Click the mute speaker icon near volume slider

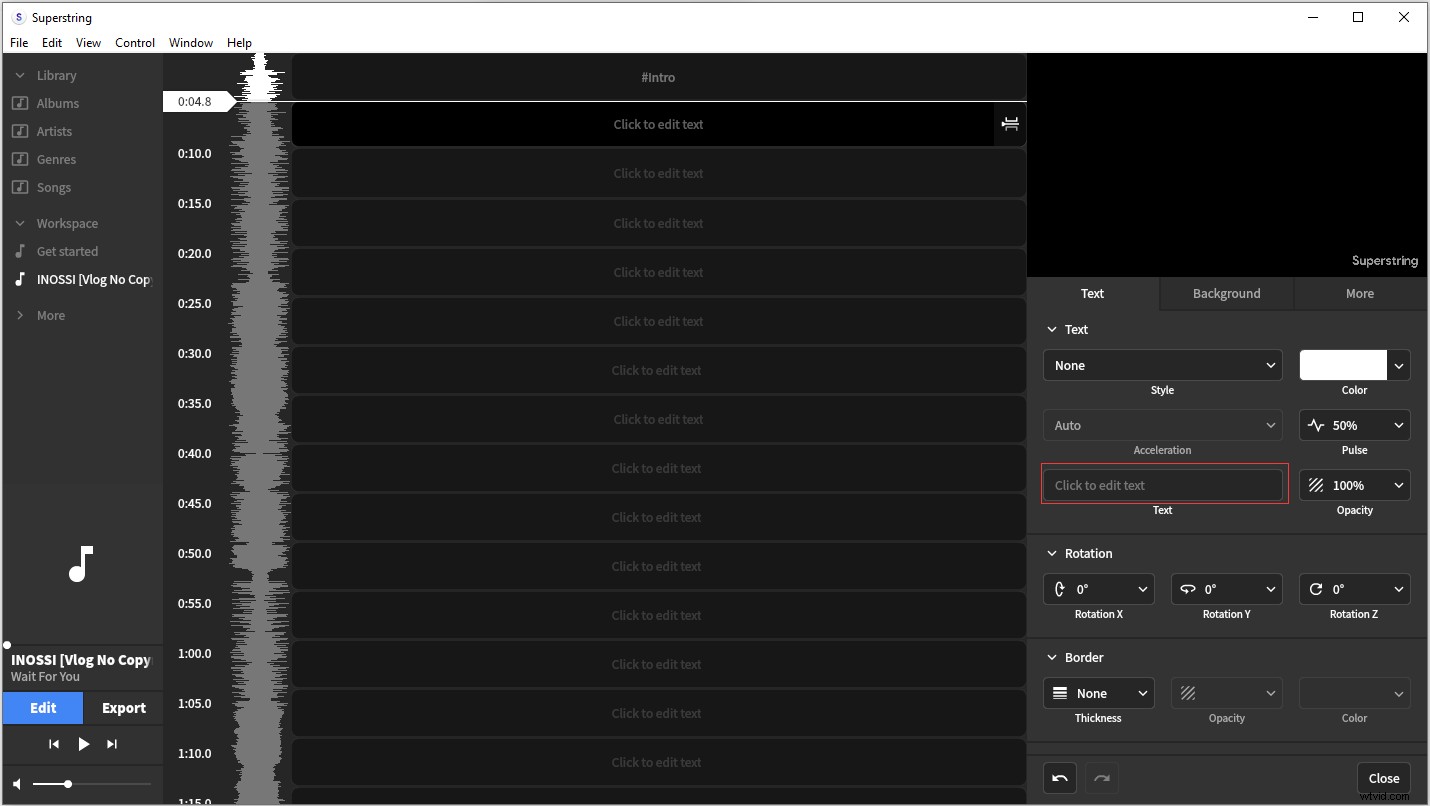click(15, 784)
